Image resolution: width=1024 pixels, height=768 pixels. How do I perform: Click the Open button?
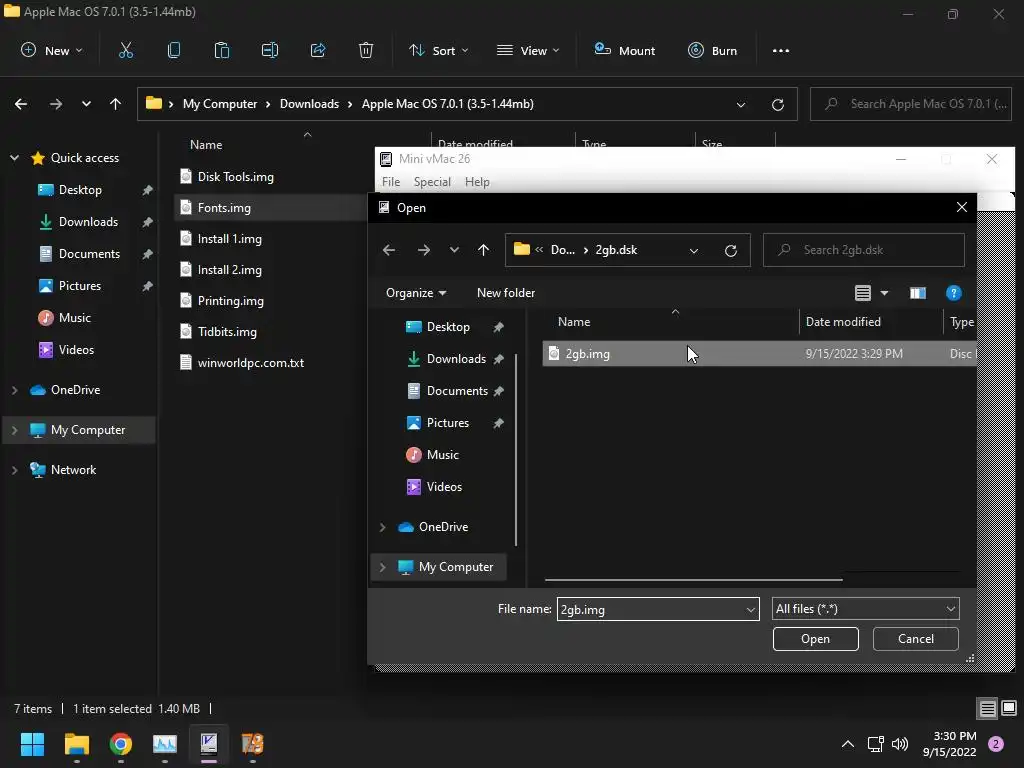coord(815,639)
